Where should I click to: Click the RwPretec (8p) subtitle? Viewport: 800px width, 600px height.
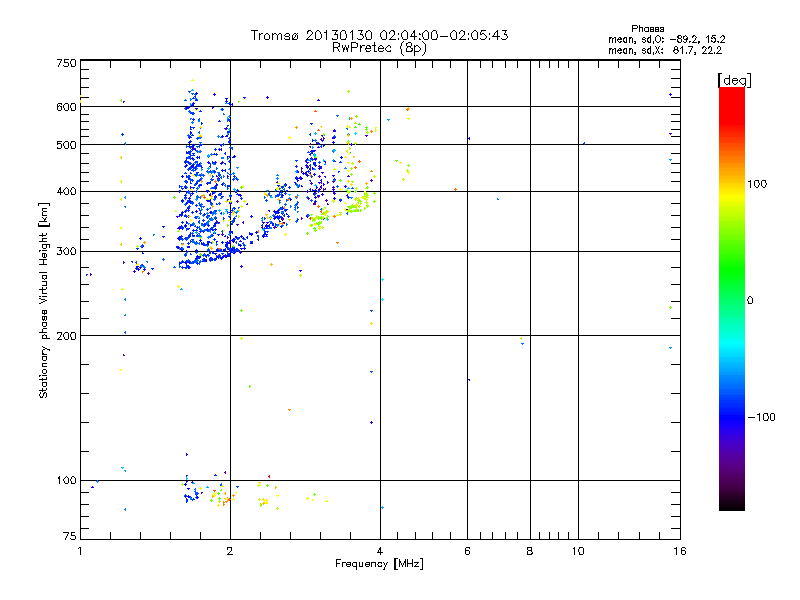tap(379, 48)
